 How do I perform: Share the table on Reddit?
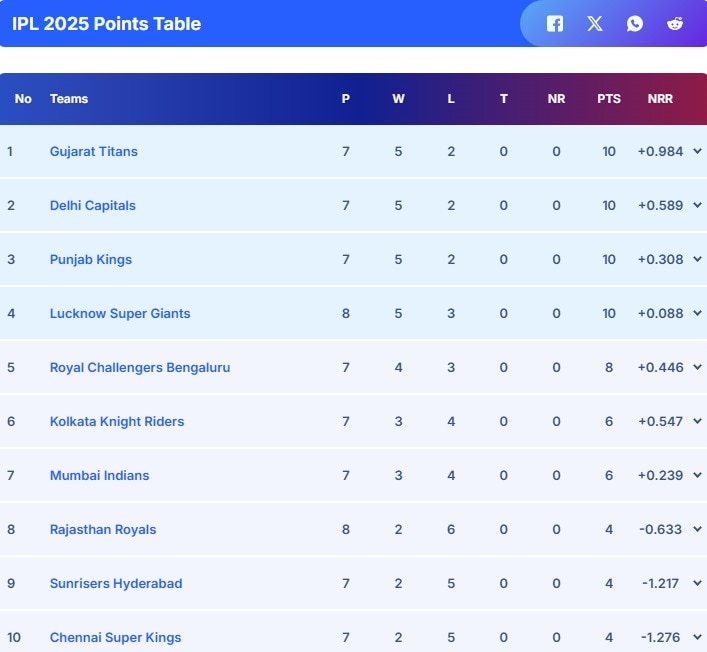[x=675, y=23]
